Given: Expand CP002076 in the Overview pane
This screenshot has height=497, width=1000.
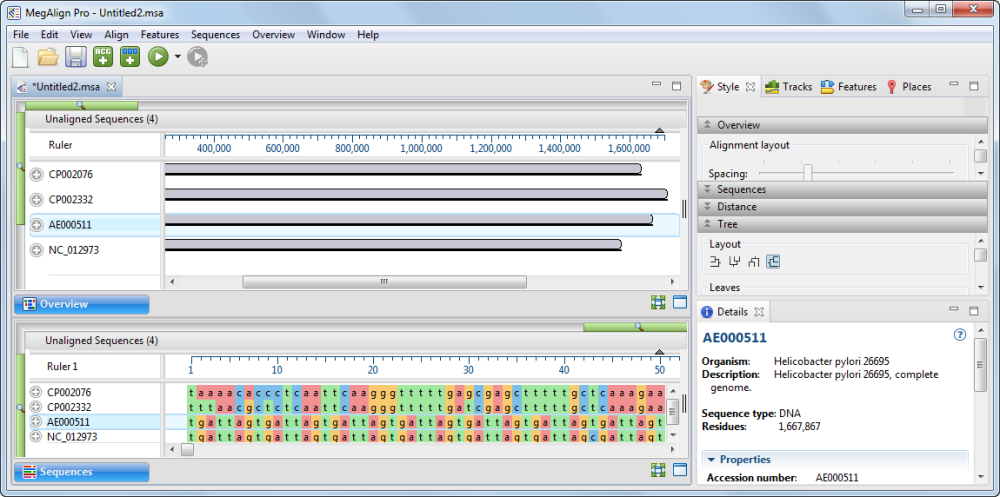Looking at the screenshot, I should coord(37,174).
